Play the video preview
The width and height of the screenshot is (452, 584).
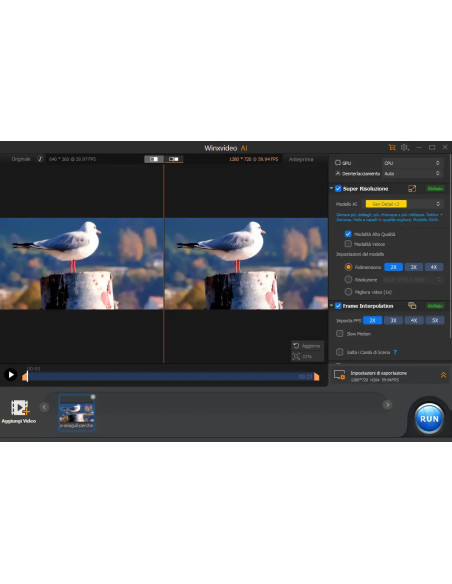coord(11,374)
